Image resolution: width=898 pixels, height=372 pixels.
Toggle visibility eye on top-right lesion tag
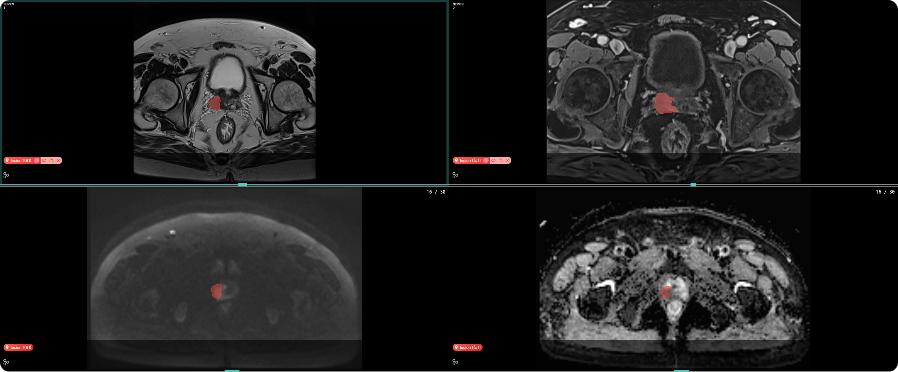493,160
